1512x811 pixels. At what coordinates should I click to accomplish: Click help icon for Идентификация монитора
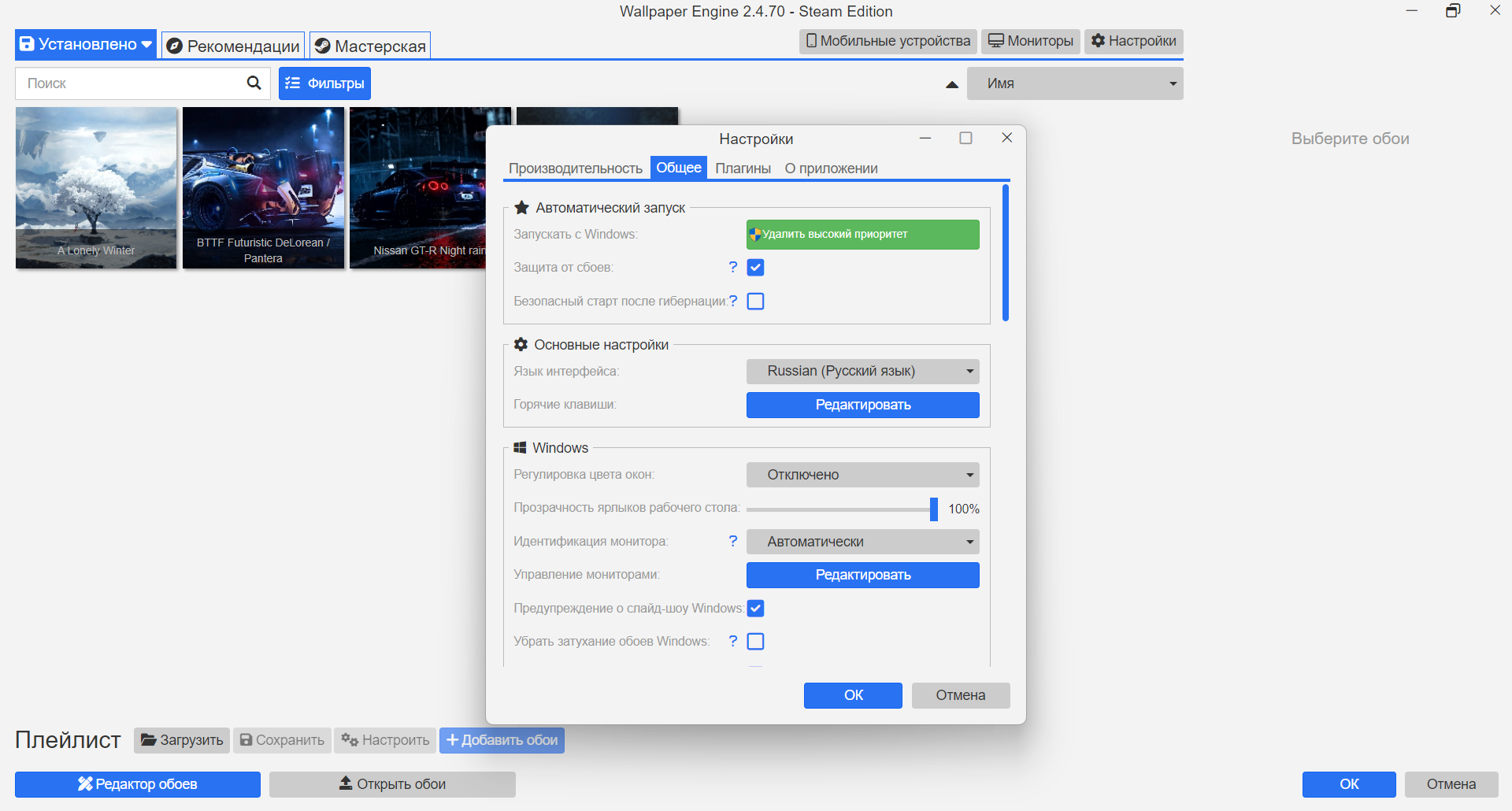(733, 541)
